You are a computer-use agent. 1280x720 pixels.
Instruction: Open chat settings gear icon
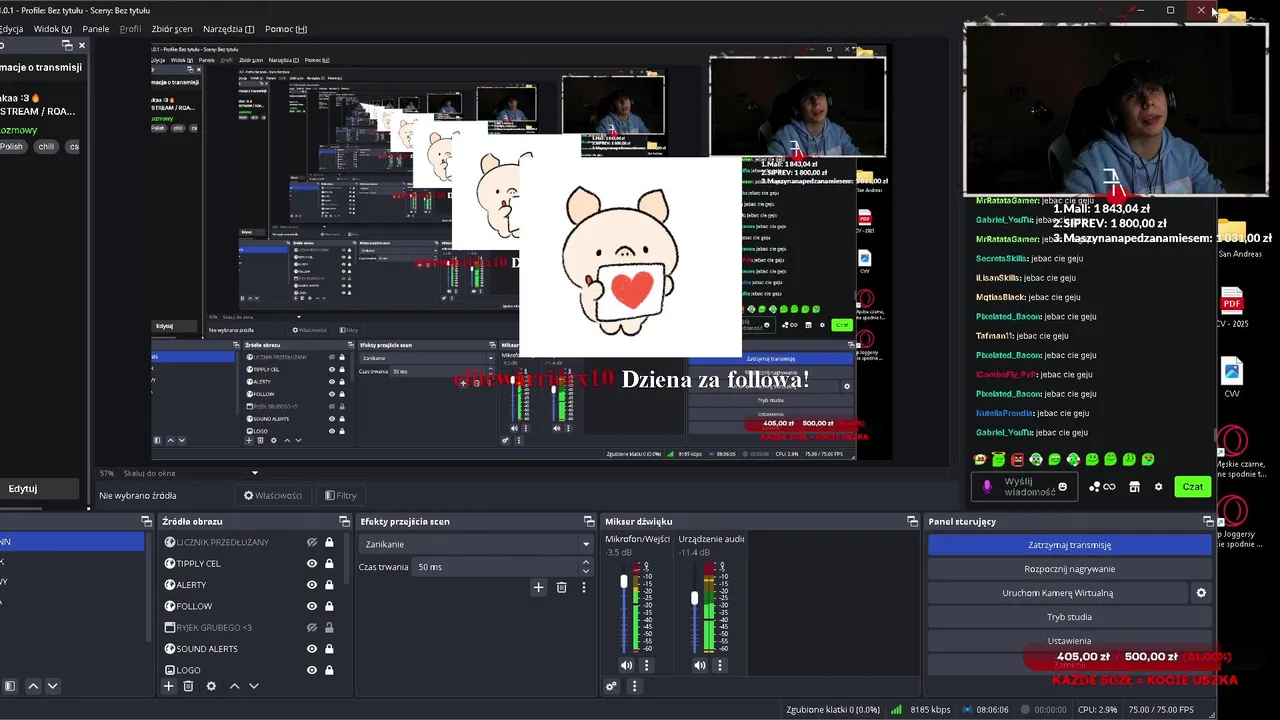pos(1159,487)
